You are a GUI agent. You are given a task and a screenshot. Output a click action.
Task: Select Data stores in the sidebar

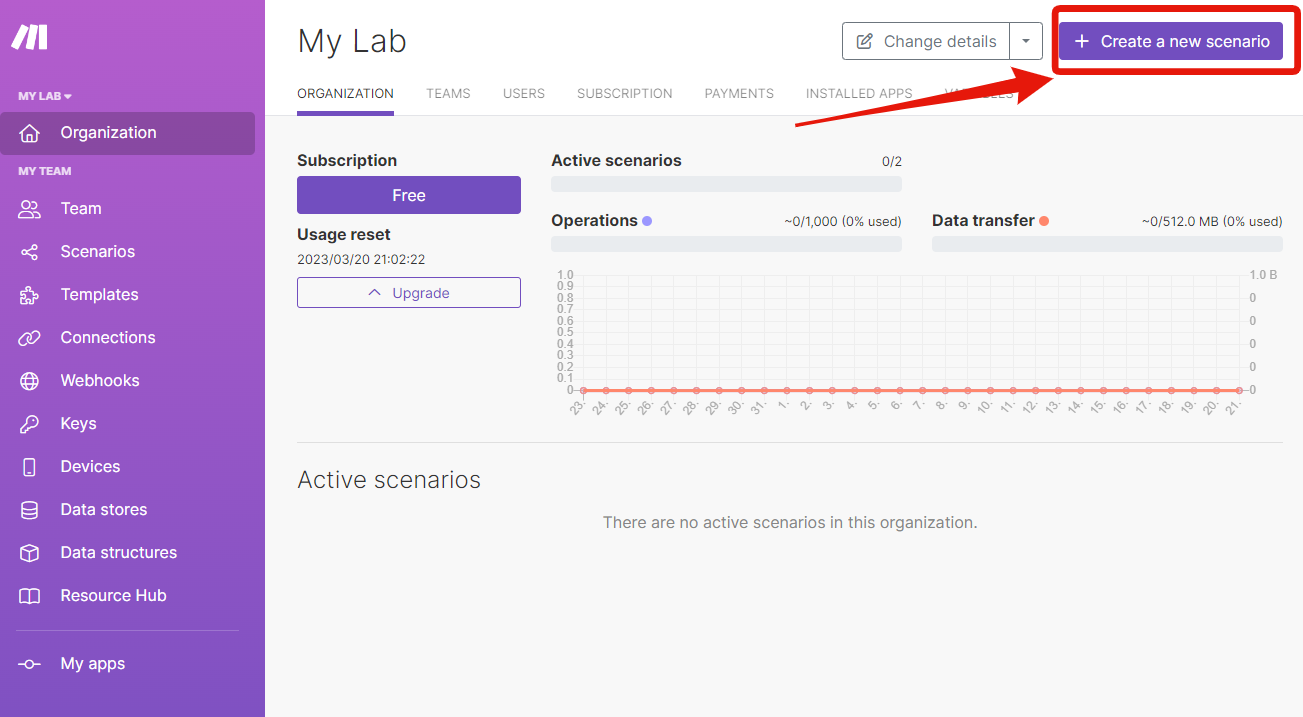(103, 509)
